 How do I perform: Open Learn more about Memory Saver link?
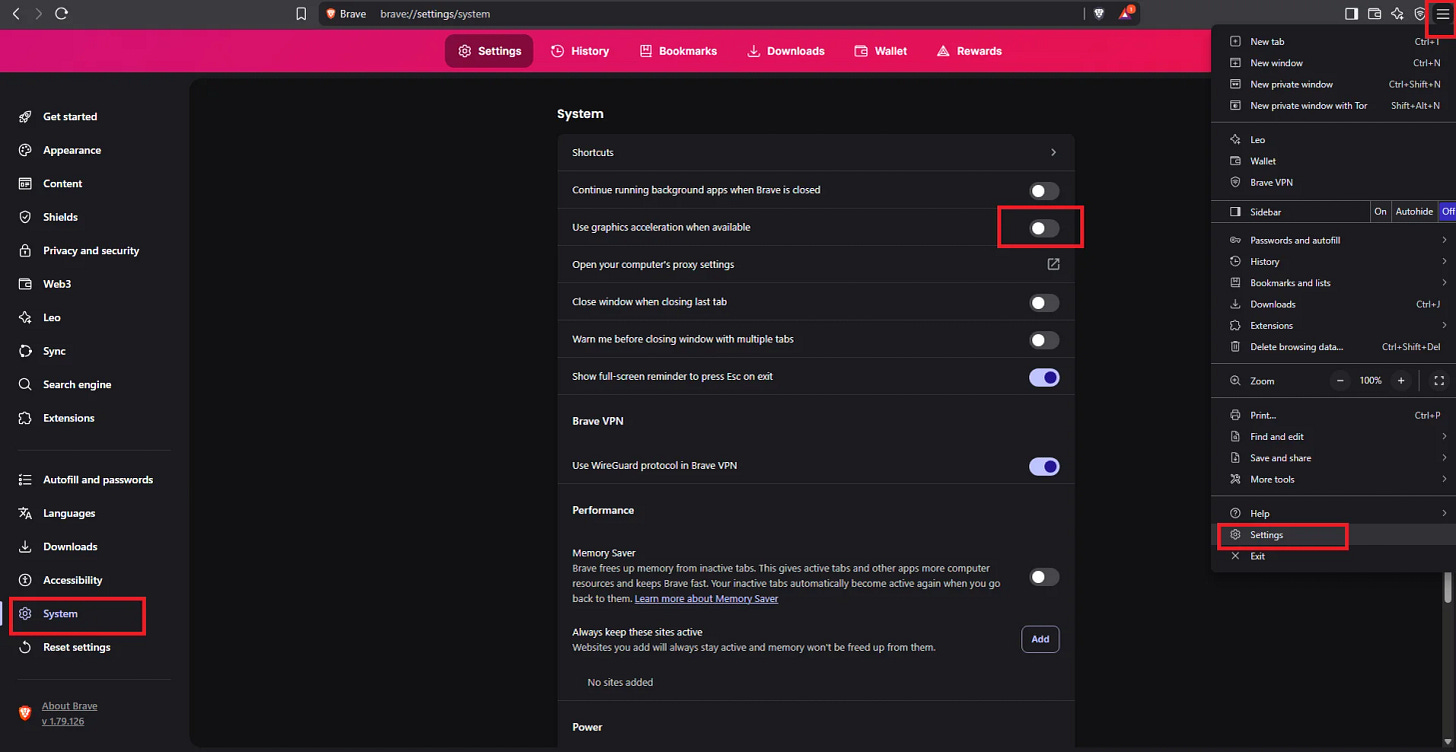coord(706,598)
